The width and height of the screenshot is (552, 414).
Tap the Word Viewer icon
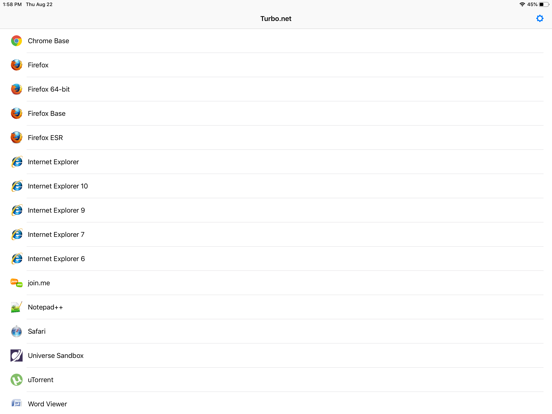[16, 403]
